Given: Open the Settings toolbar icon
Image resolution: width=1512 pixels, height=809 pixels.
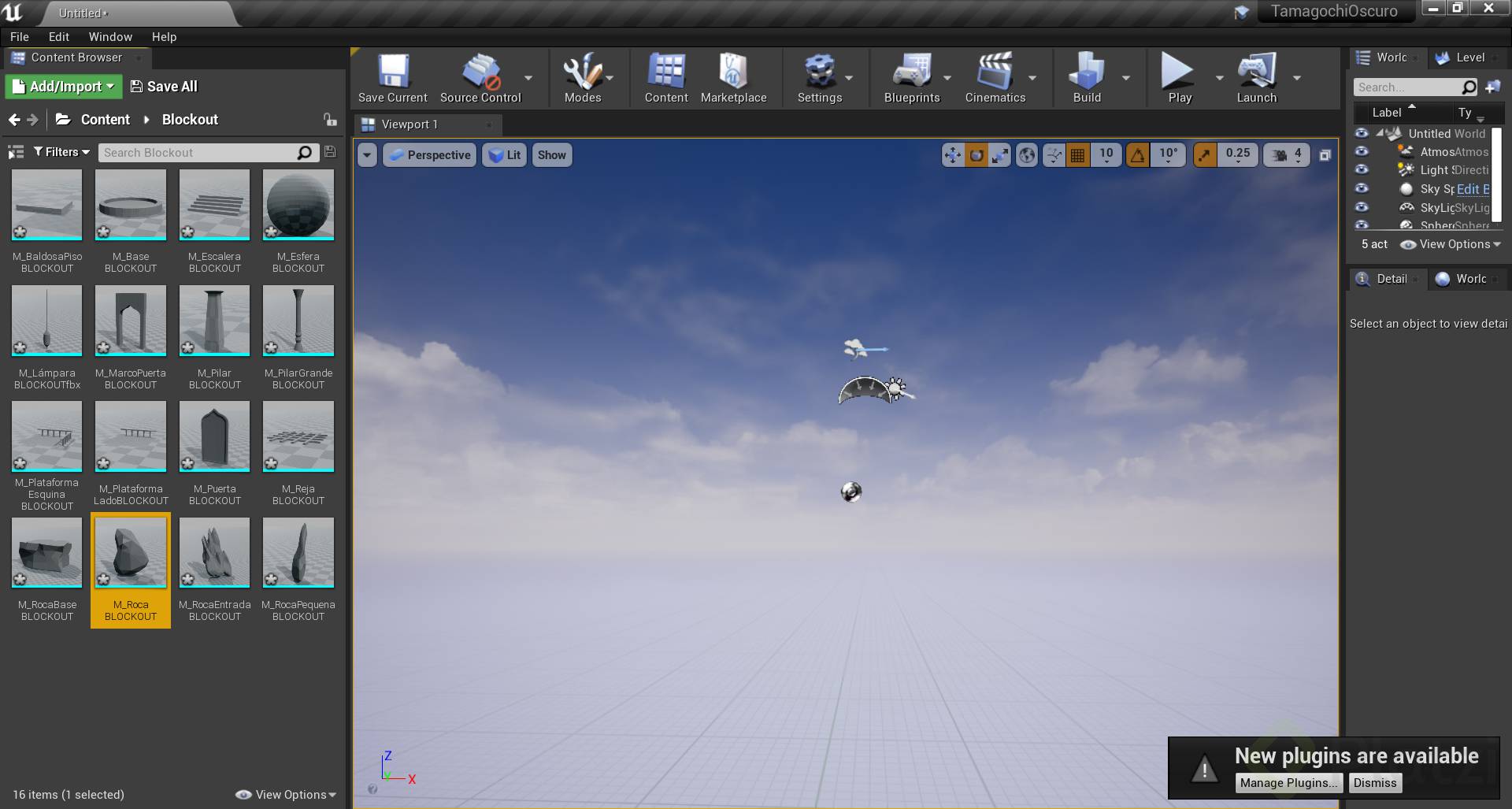Looking at the screenshot, I should [x=820, y=77].
